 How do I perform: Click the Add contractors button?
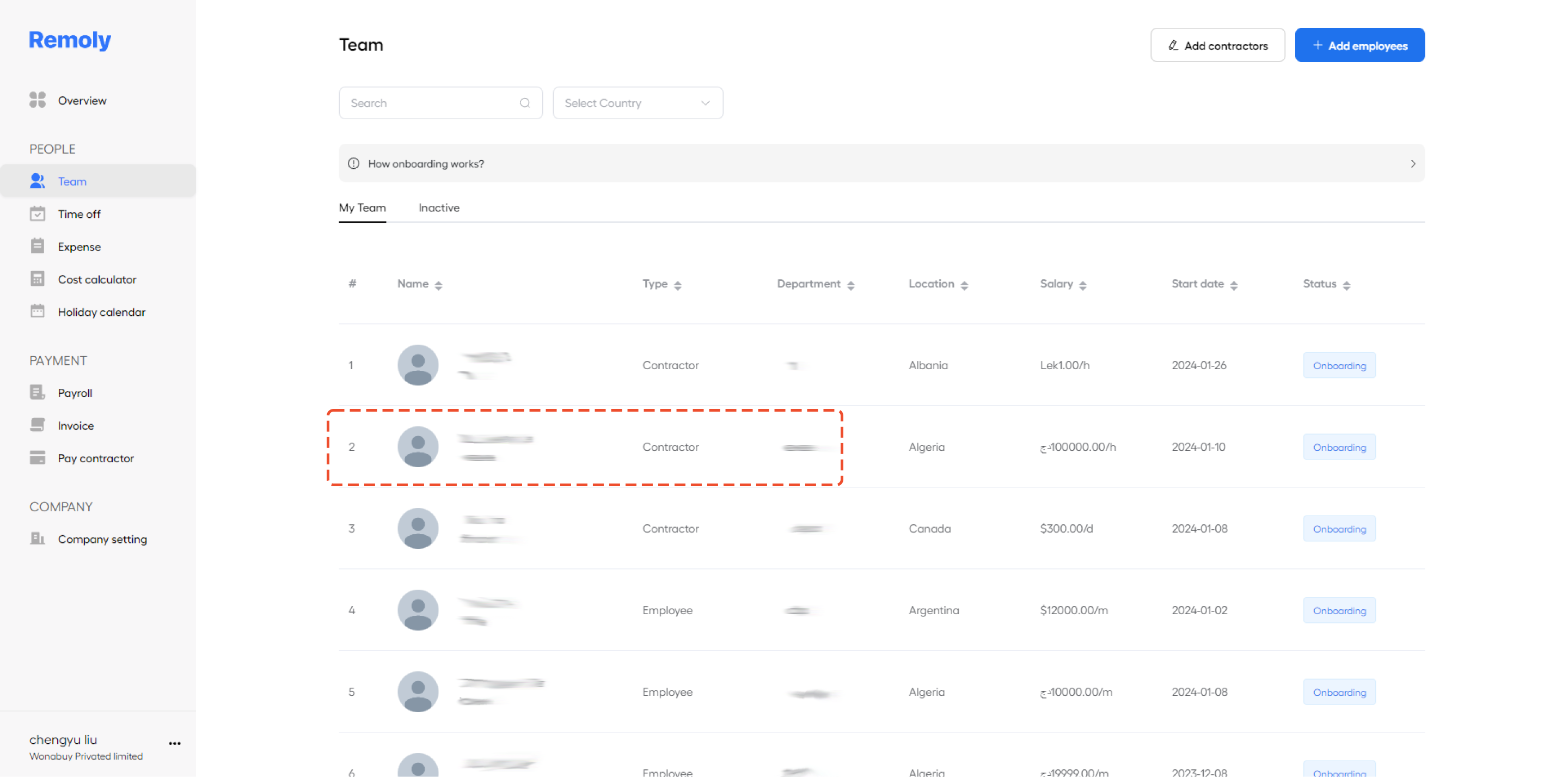pos(1217,45)
